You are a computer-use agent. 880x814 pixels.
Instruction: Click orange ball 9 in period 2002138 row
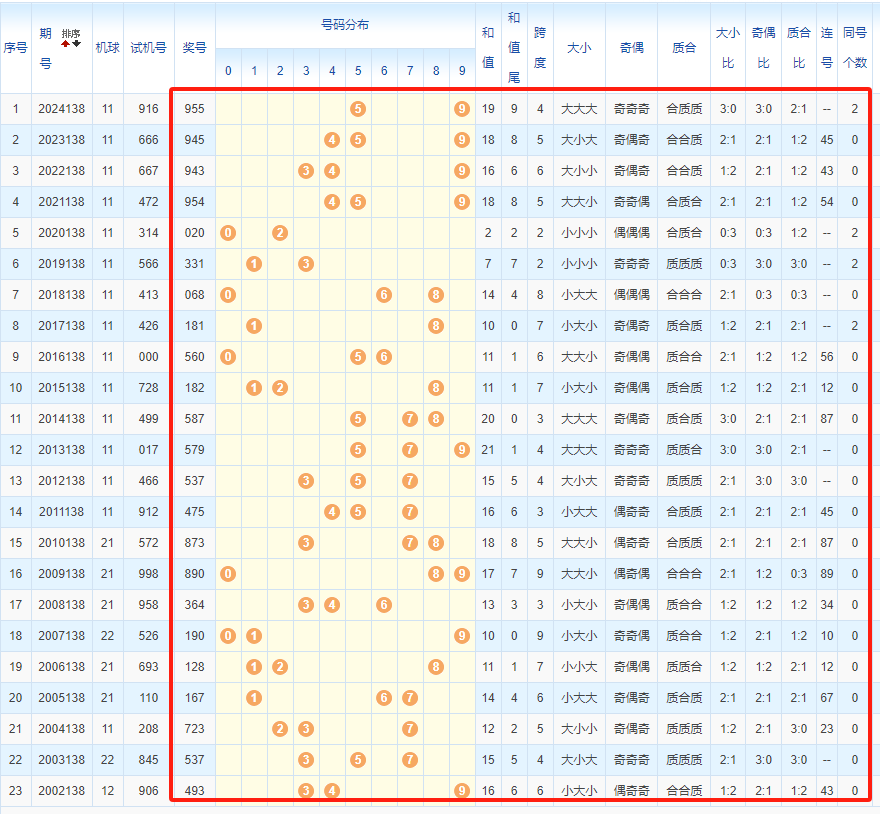coord(462,790)
